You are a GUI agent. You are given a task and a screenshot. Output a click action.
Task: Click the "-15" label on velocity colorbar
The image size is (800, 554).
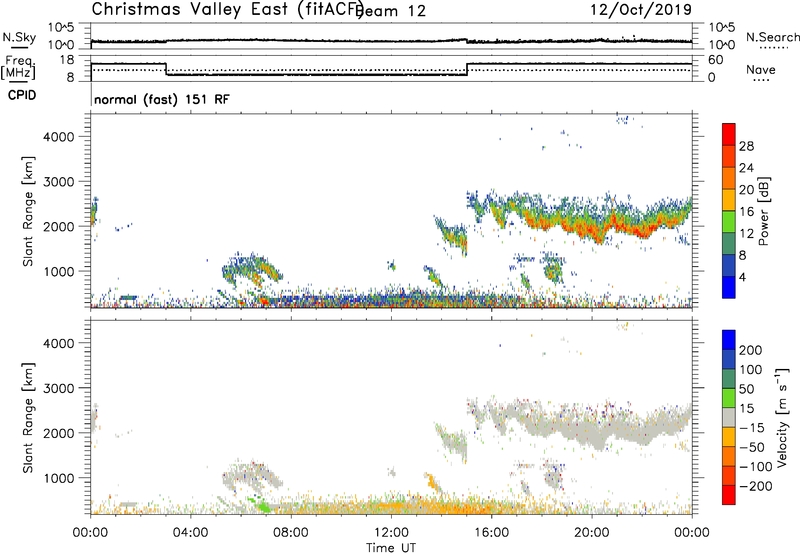click(x=751, y=428)
